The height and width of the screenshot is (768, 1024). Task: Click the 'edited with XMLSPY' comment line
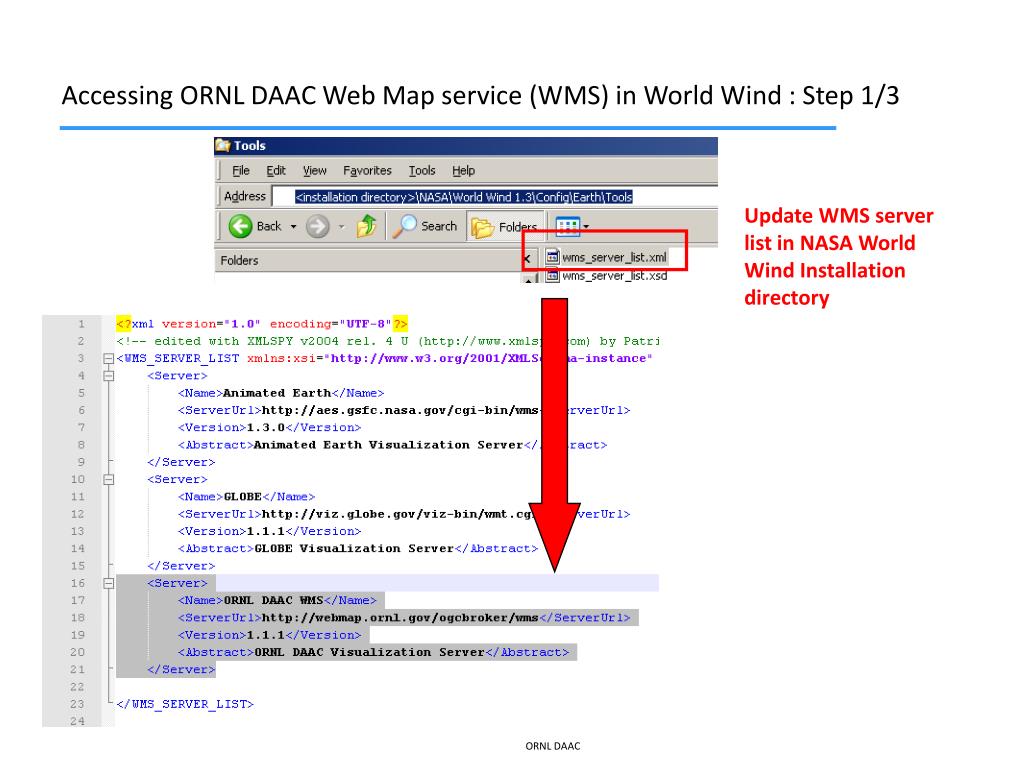[388, 341]
